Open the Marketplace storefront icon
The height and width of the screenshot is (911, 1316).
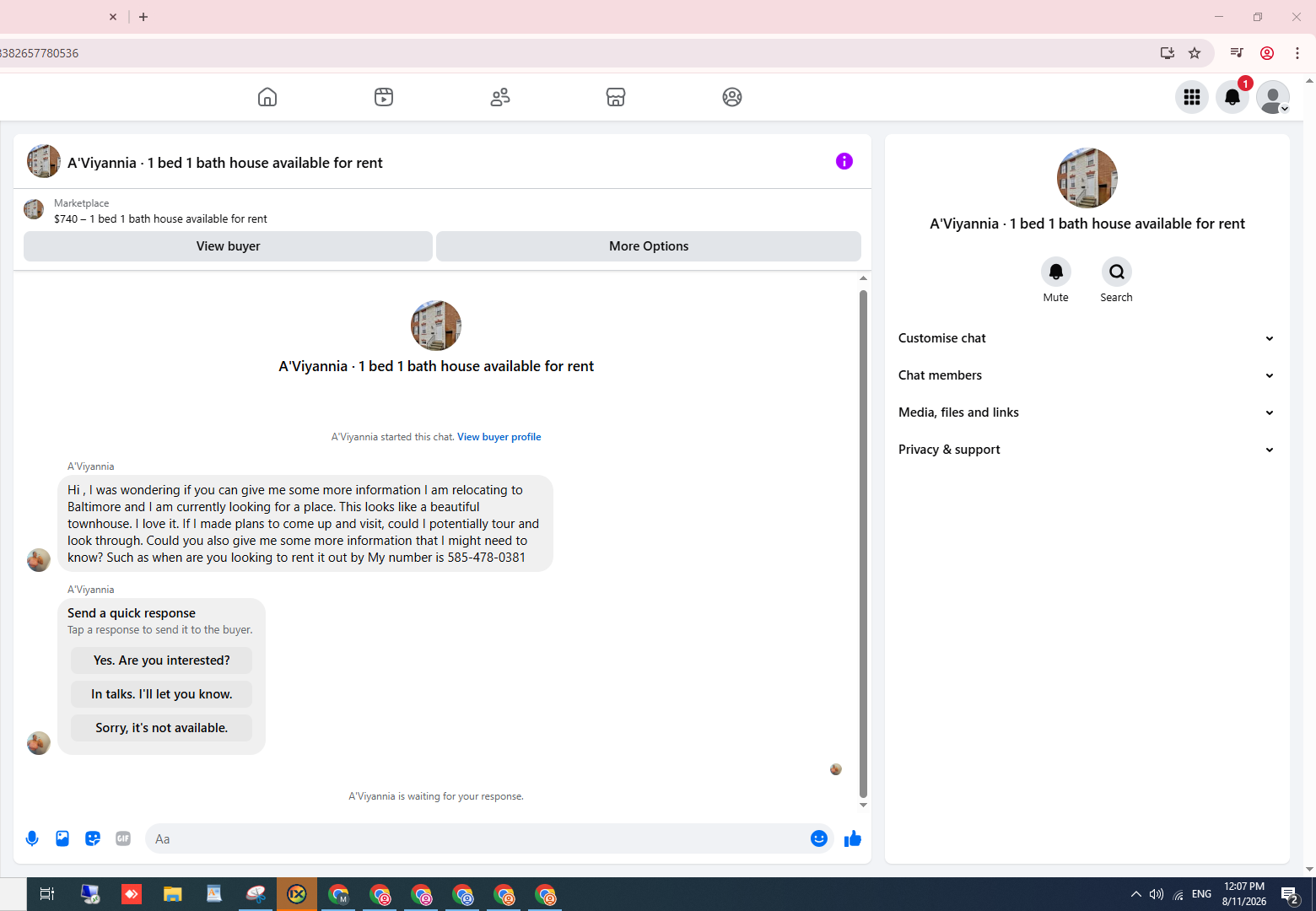616,97
